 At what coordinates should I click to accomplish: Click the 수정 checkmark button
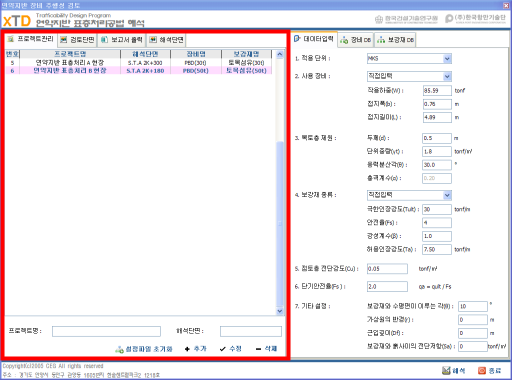click(x=231, y=349)
